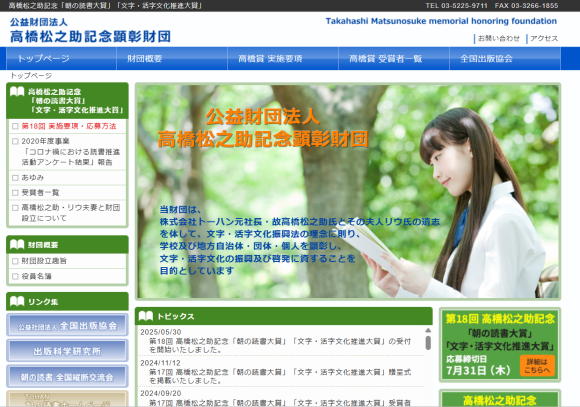The image size is (580, 407).
Task: Open the 高橋賞 実施要項 navigation tab
Action: (283, 58)
